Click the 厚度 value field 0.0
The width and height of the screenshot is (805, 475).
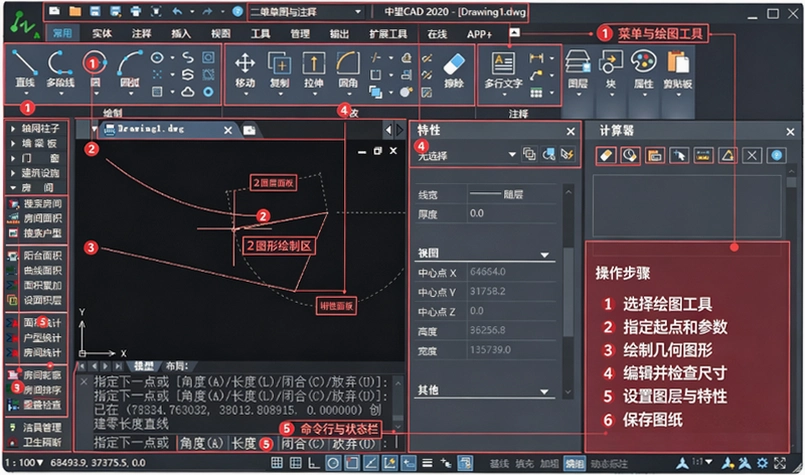512,214
